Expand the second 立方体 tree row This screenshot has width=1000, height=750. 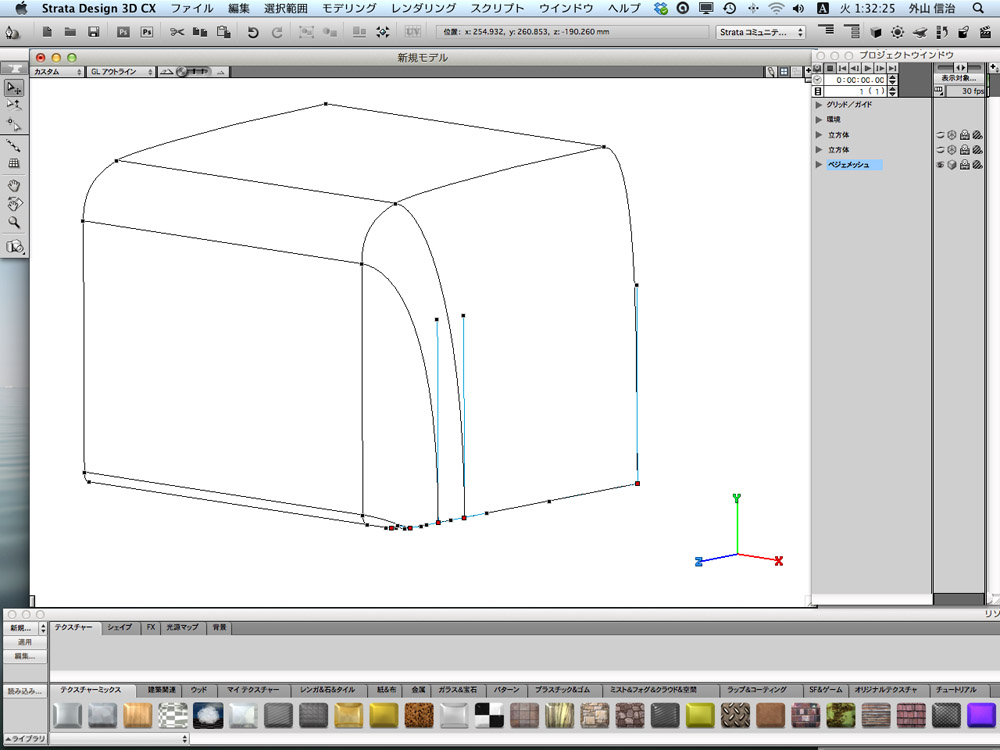(819, 149)
